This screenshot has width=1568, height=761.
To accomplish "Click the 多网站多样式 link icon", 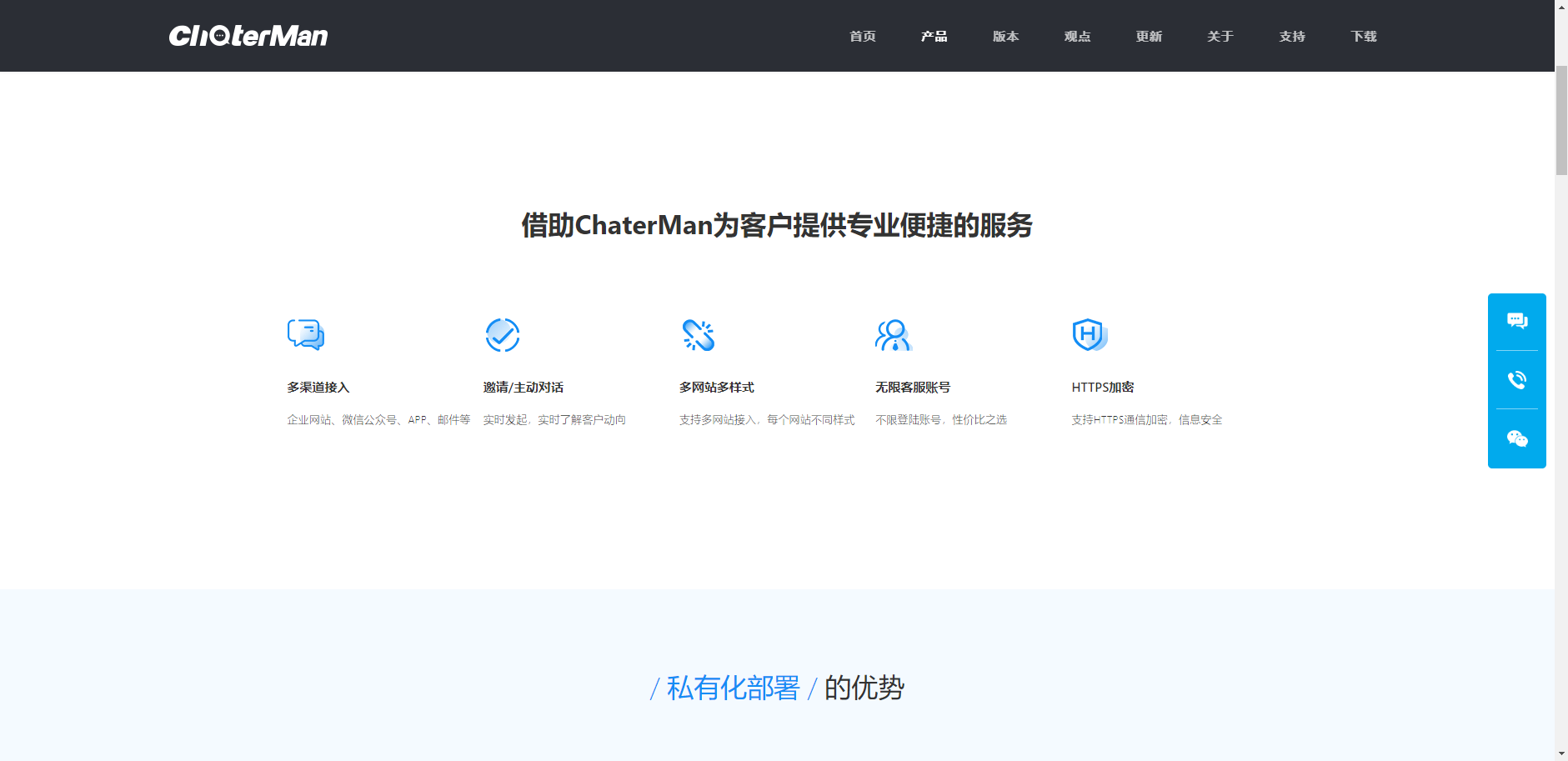I will click(x=699, y=335).
